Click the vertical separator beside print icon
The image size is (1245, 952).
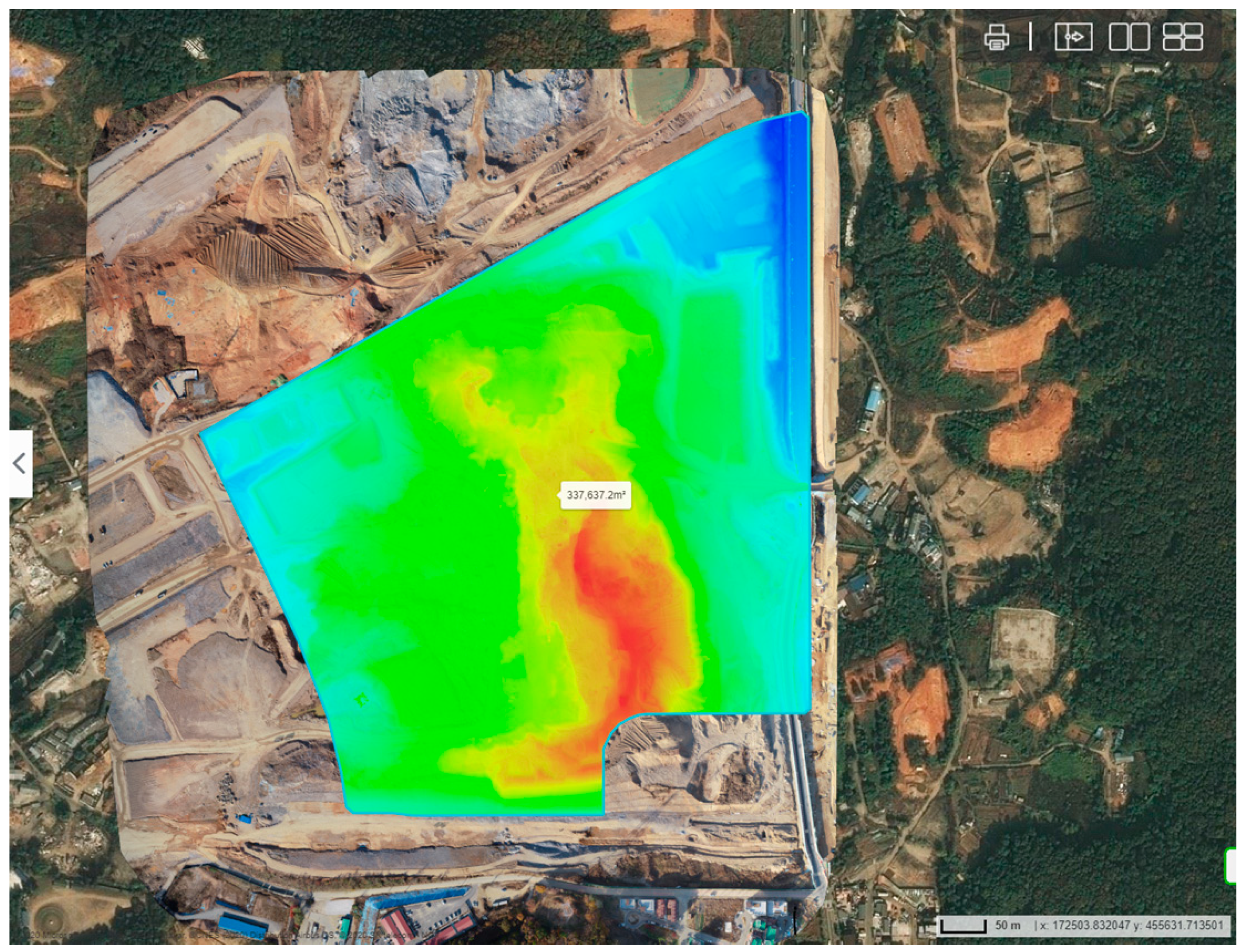point(1030,37)
